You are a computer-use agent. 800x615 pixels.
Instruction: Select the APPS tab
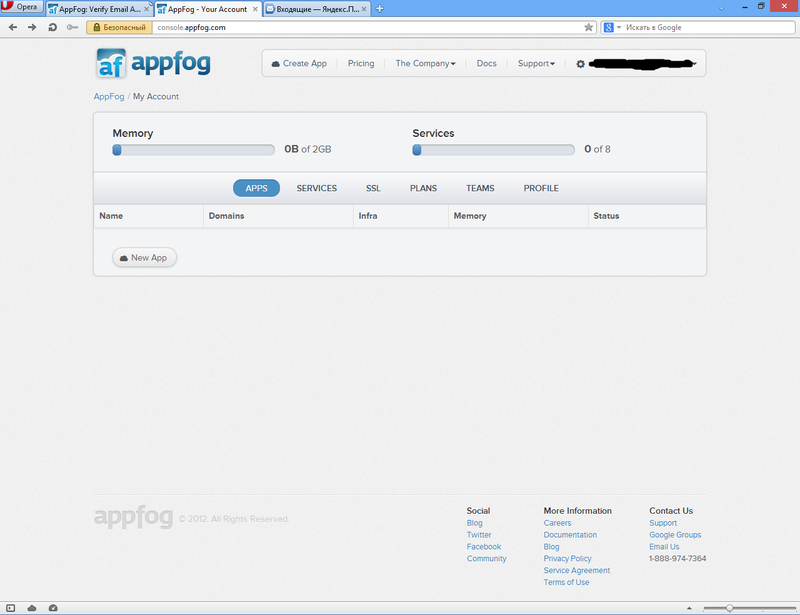(256, 188)
